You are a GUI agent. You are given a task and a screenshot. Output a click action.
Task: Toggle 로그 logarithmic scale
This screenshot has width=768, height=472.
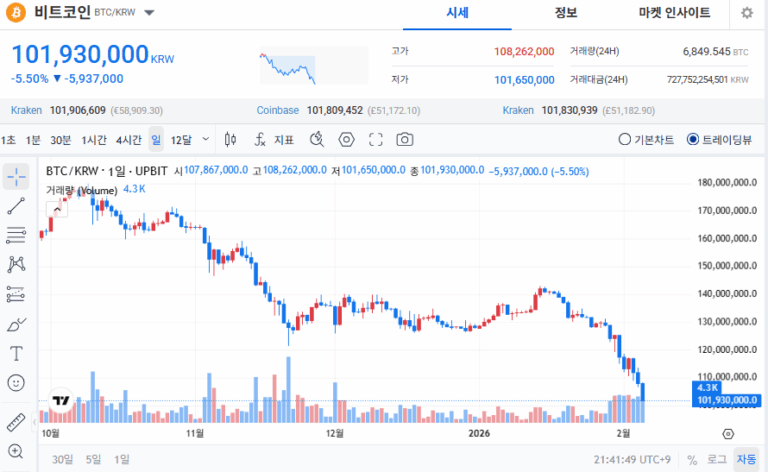[717, 459]
